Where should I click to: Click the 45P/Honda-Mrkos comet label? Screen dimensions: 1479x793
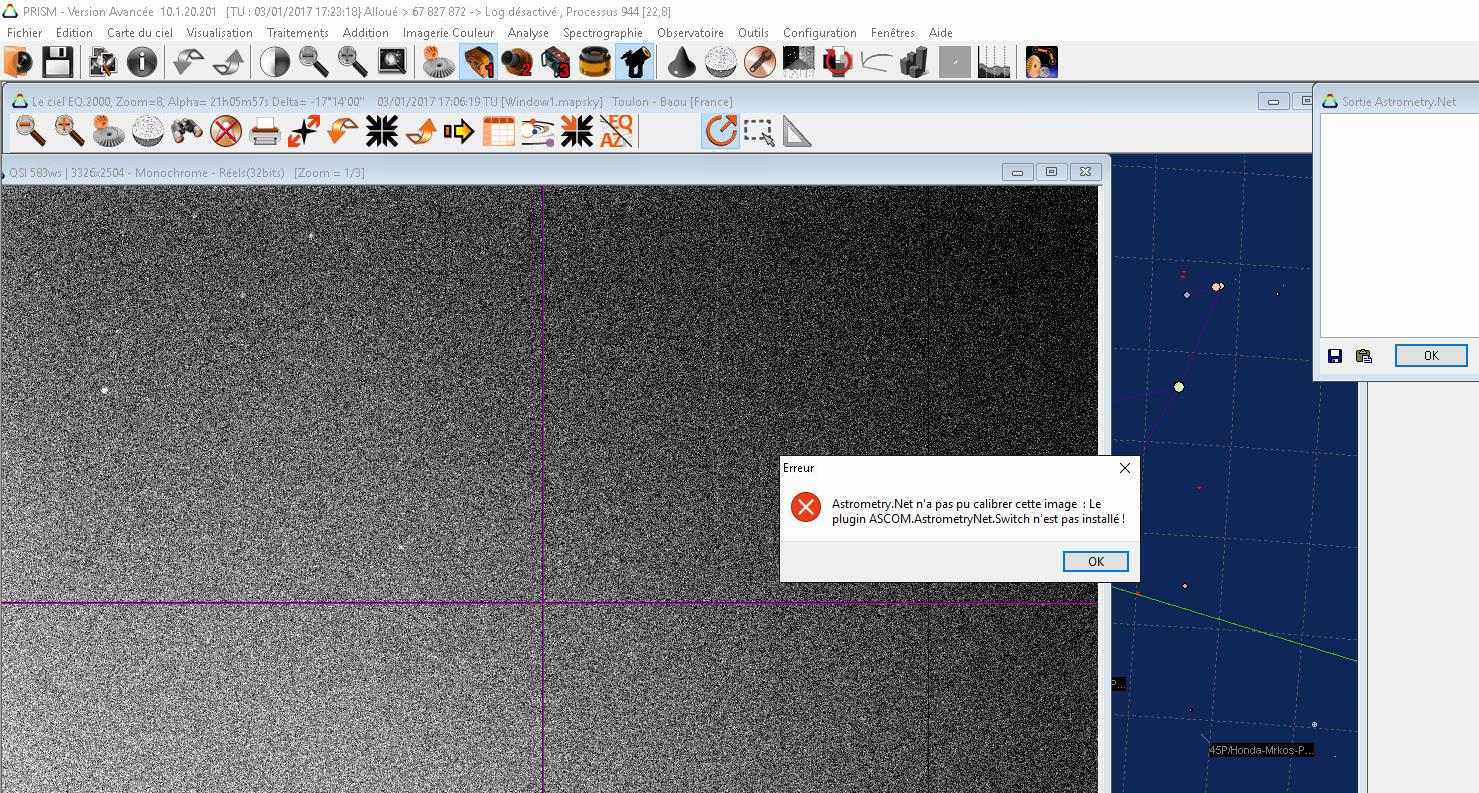click(1260, 750)
